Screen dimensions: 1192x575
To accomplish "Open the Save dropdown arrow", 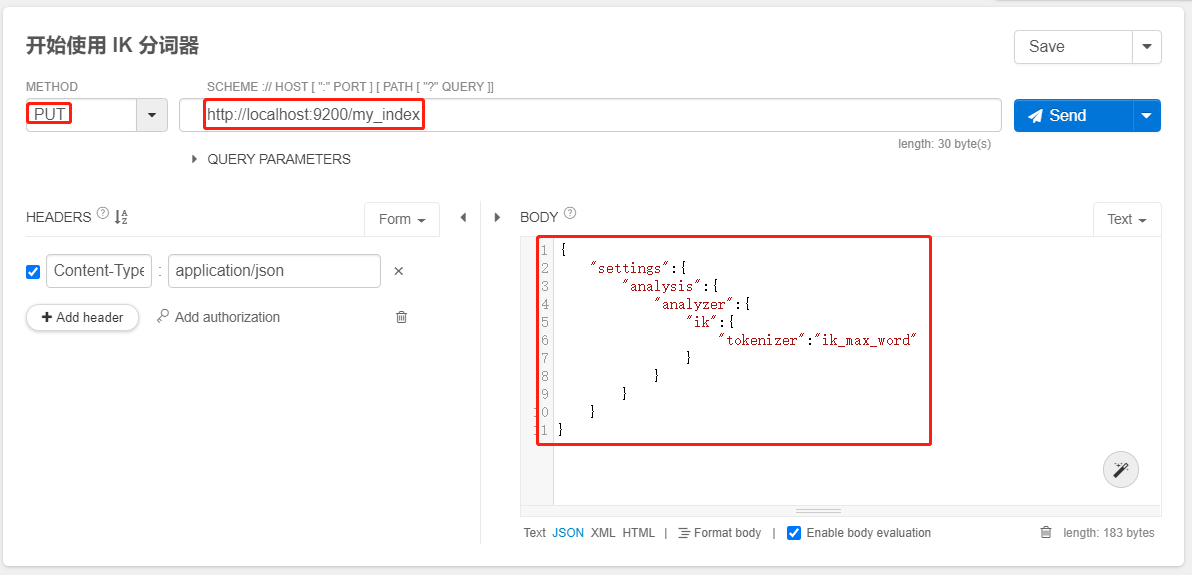I will [1146, 46].
